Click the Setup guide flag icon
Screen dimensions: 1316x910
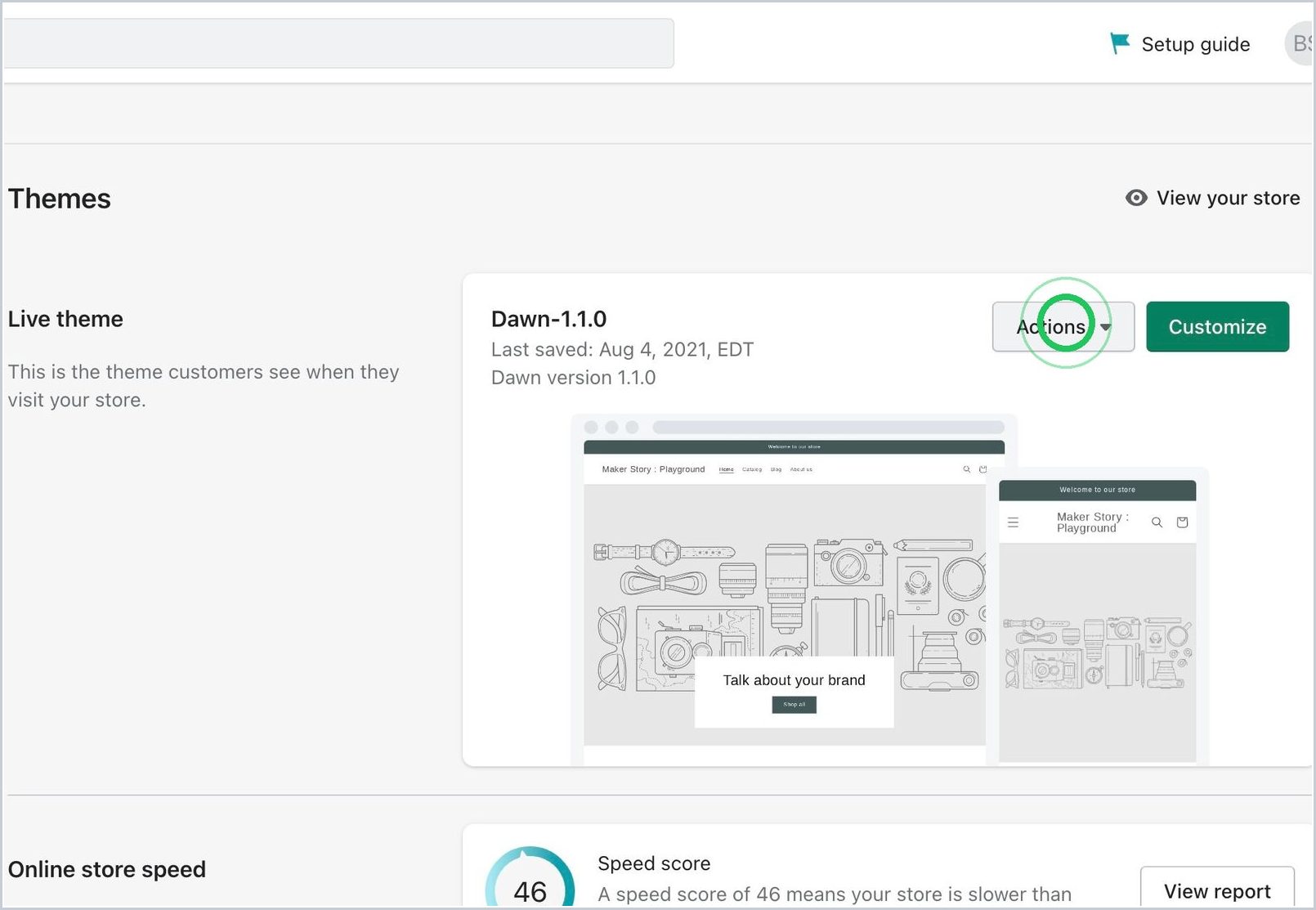(x=1119, y=43)
